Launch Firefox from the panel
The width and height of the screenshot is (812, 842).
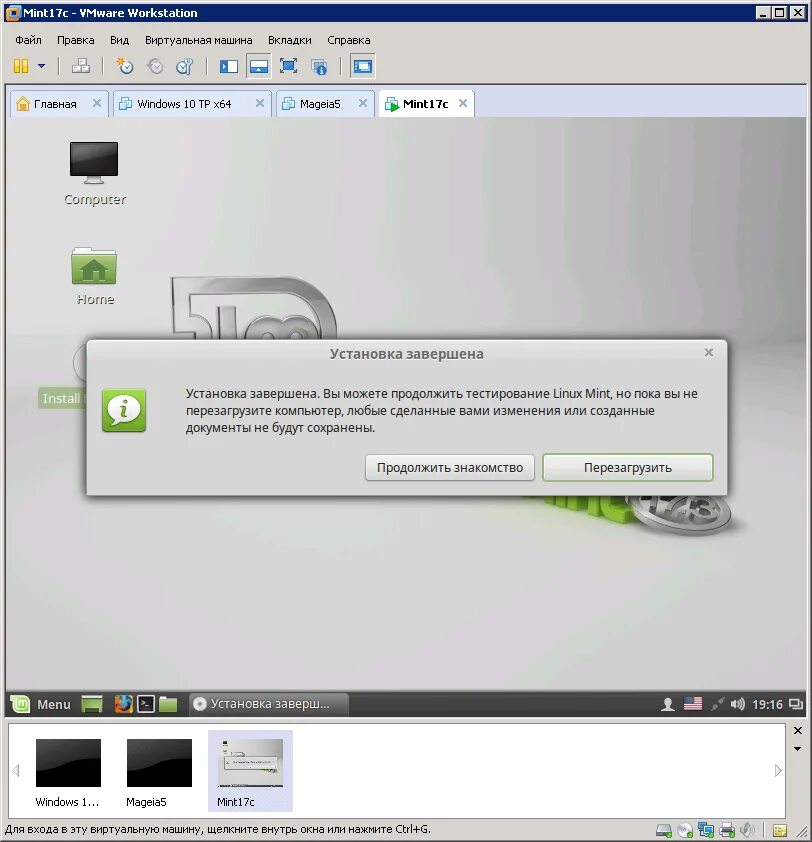click(x=124, y=704)
